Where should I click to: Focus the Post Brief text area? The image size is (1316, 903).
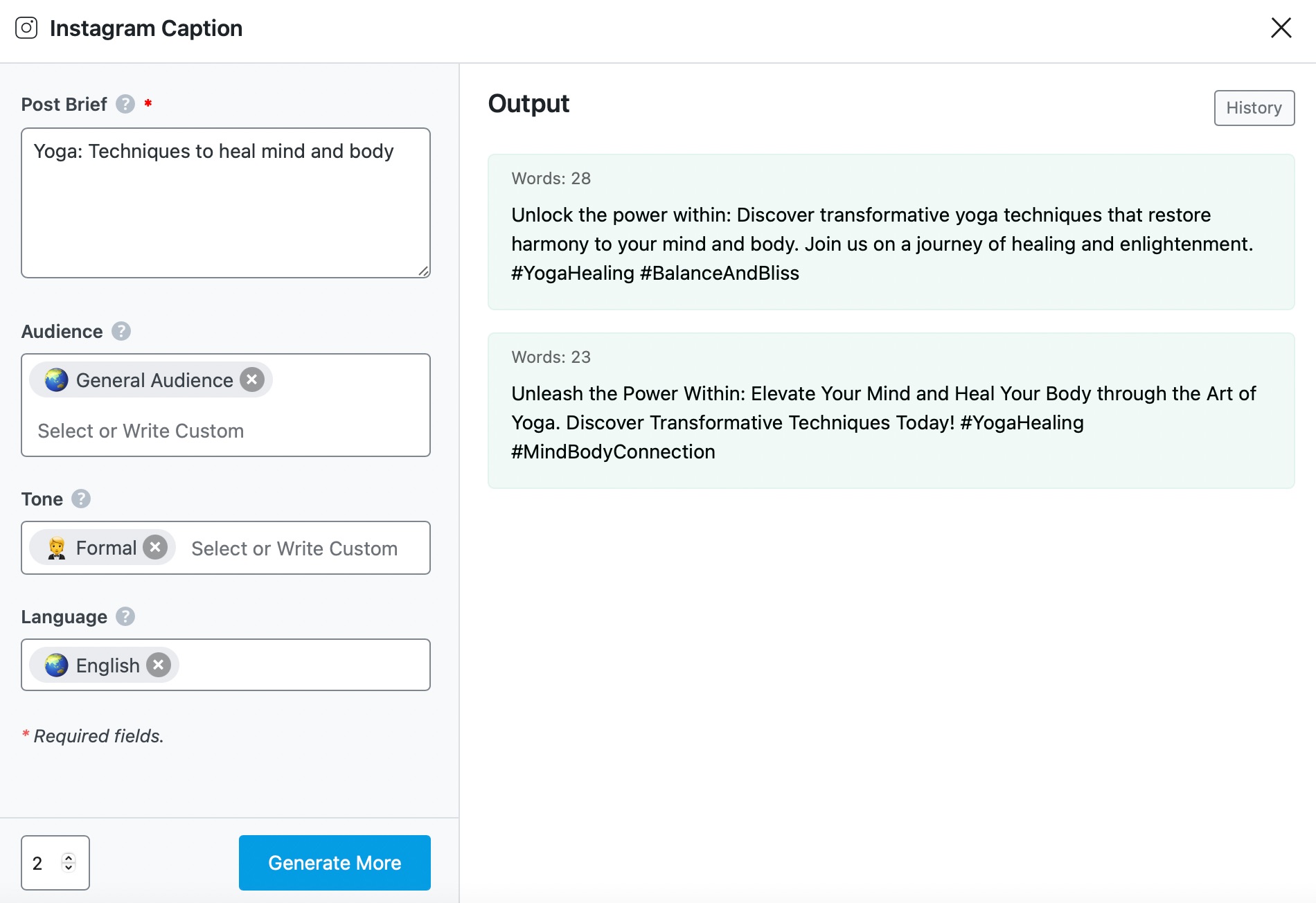pos(226,203)
